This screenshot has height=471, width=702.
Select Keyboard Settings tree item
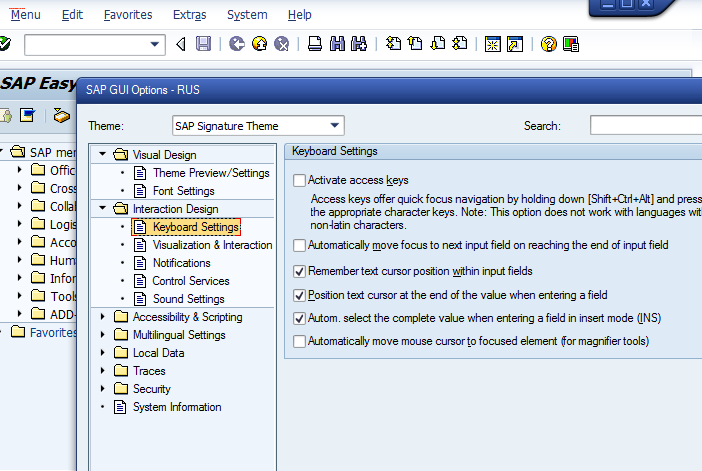click(196, 227)
